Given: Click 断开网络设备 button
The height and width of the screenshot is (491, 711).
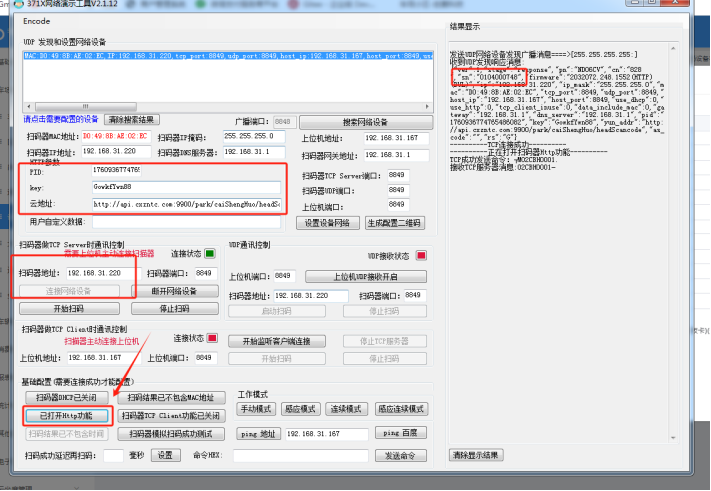Looking at the screenshot, I should [175, 291].
